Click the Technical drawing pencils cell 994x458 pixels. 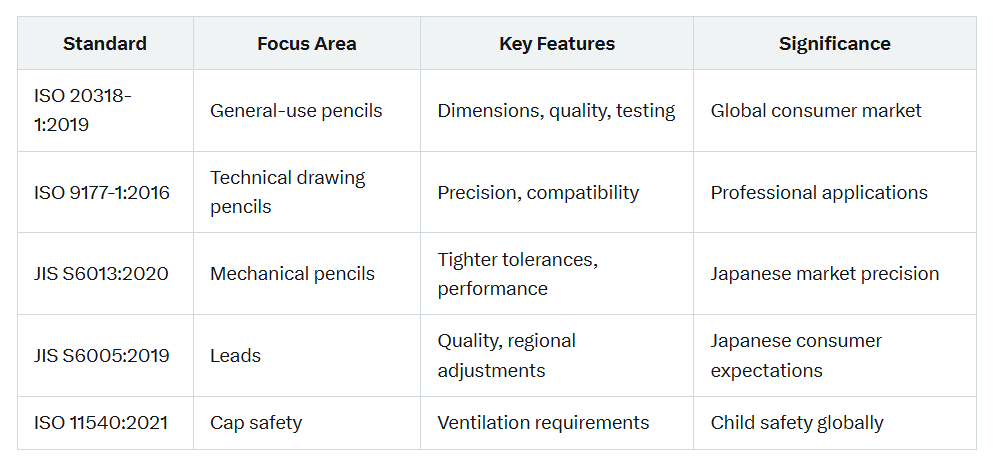tap(307, 192)
